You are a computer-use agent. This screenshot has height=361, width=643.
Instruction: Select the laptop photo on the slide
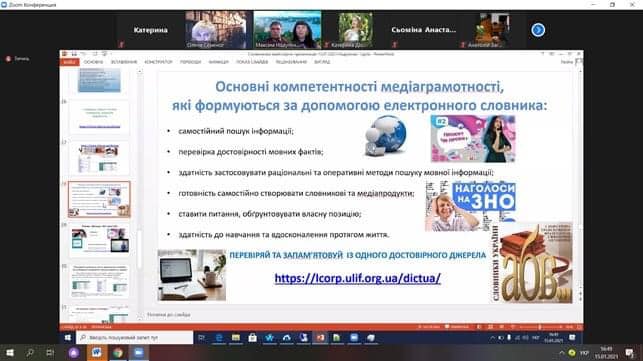click(x=192, y=275)
